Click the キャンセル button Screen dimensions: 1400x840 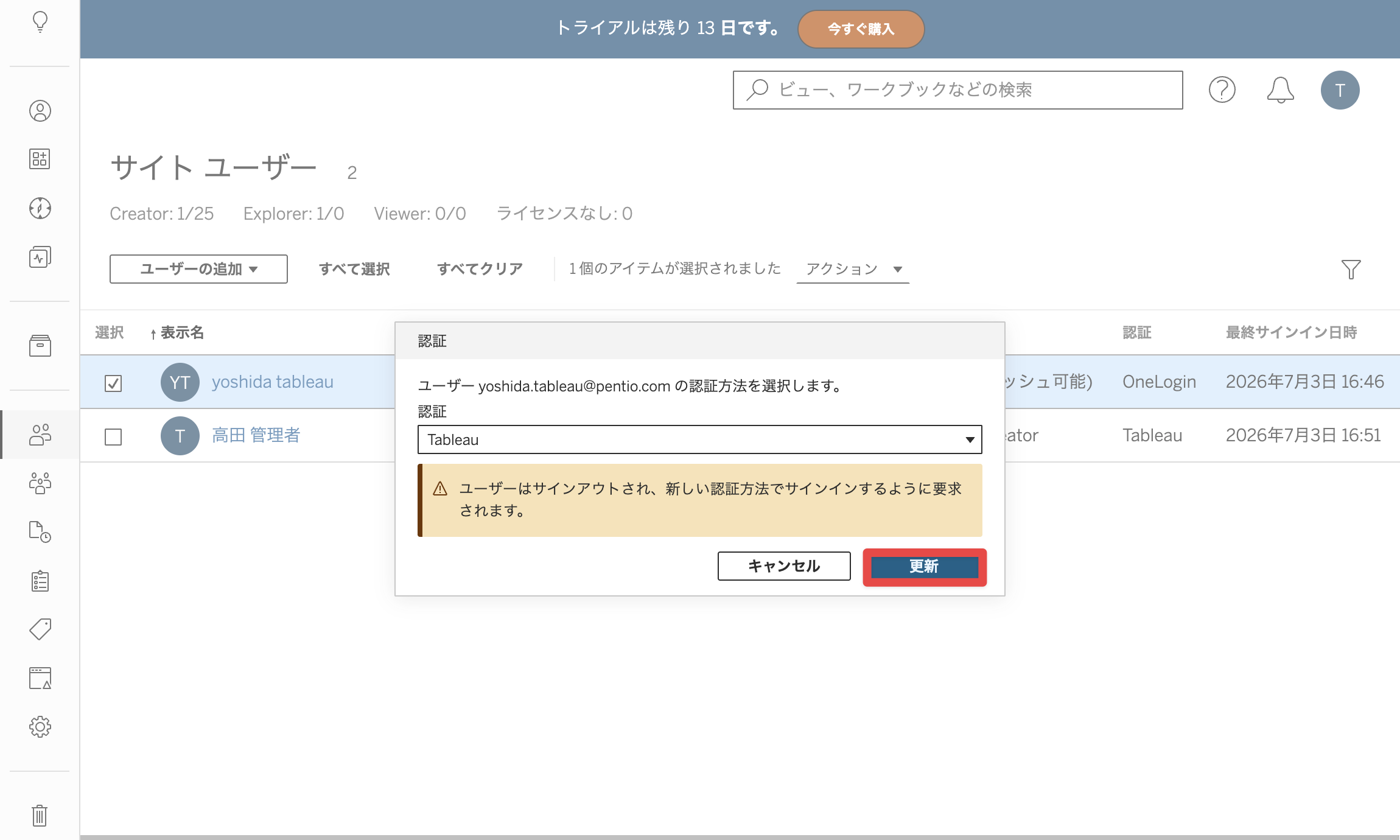coord(784,566)
